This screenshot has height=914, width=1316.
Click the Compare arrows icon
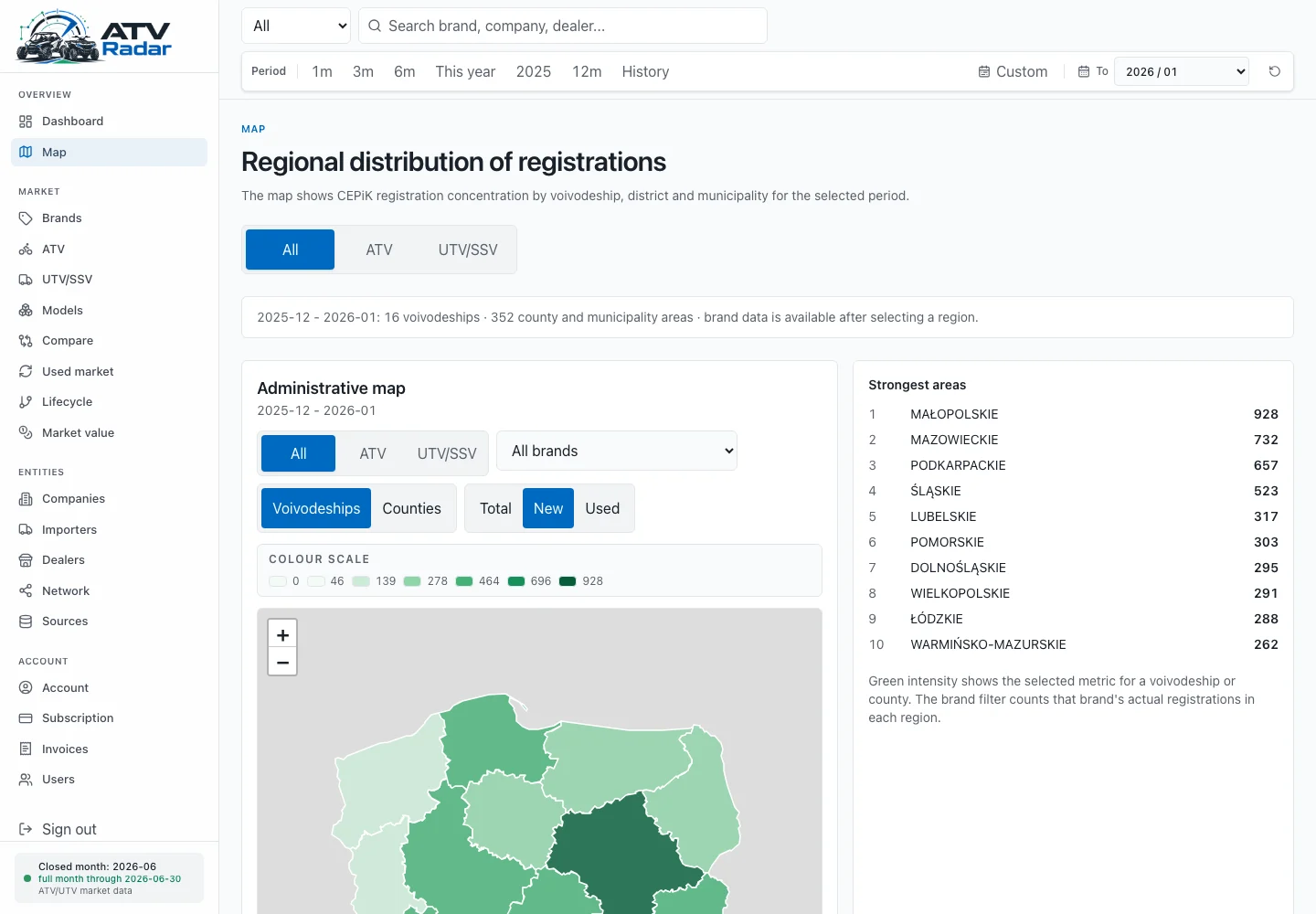(x=26, y=341)
